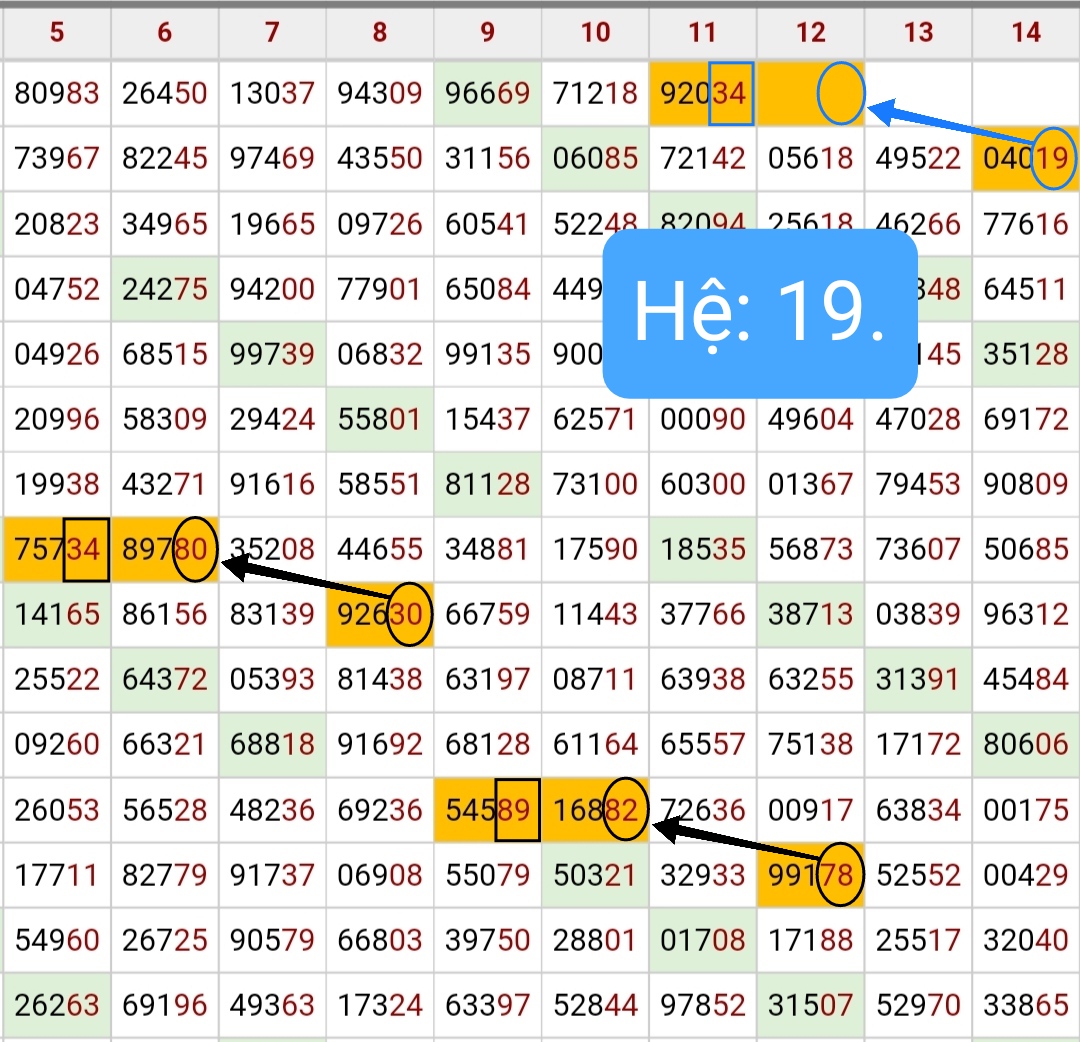This screenshot has width=1080, height=1042.
Task: Click the blue "Hệ: 19." label
Action: [x=759, y=311]
